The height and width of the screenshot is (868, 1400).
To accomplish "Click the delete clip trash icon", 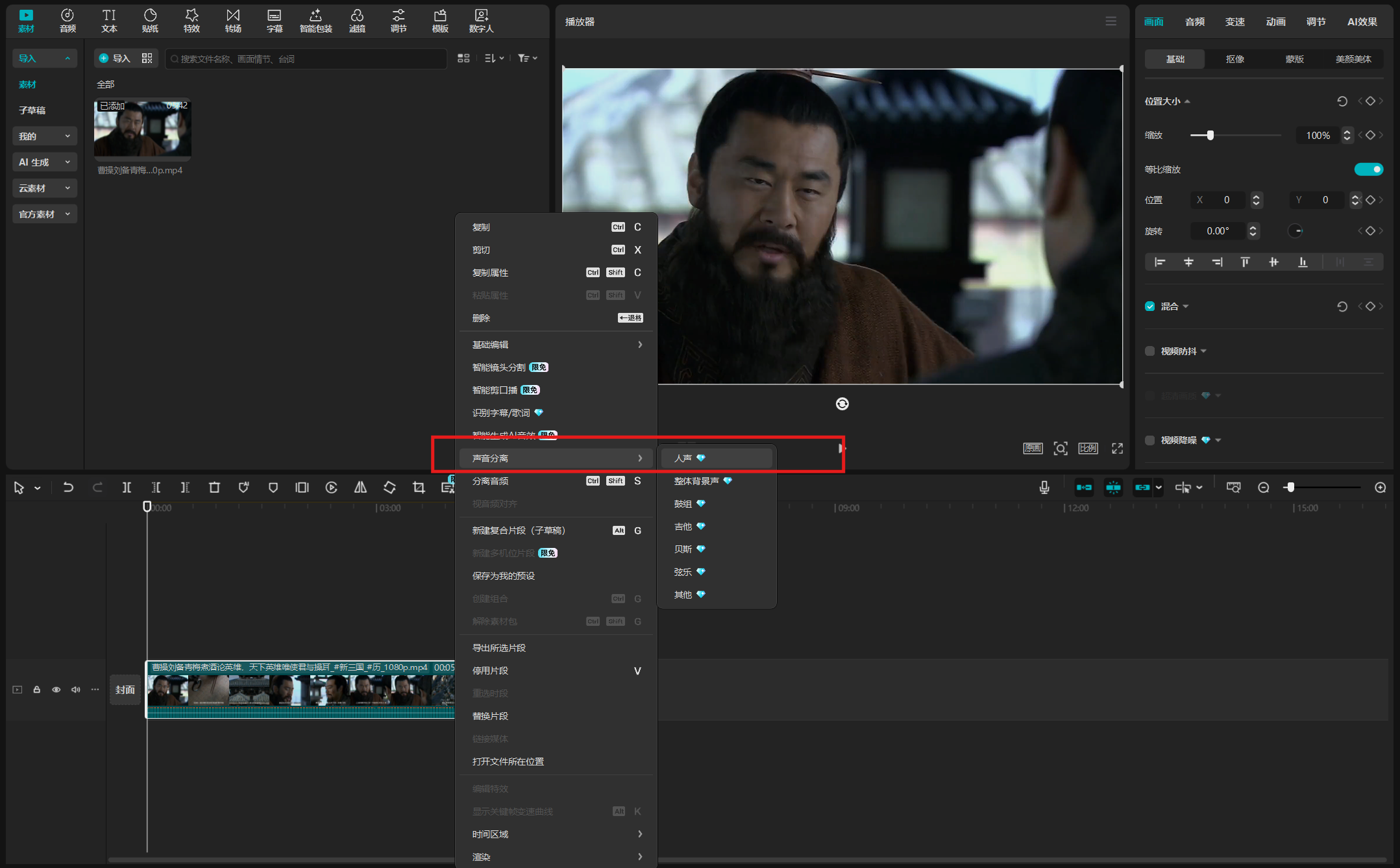I will tap(214, 488).
